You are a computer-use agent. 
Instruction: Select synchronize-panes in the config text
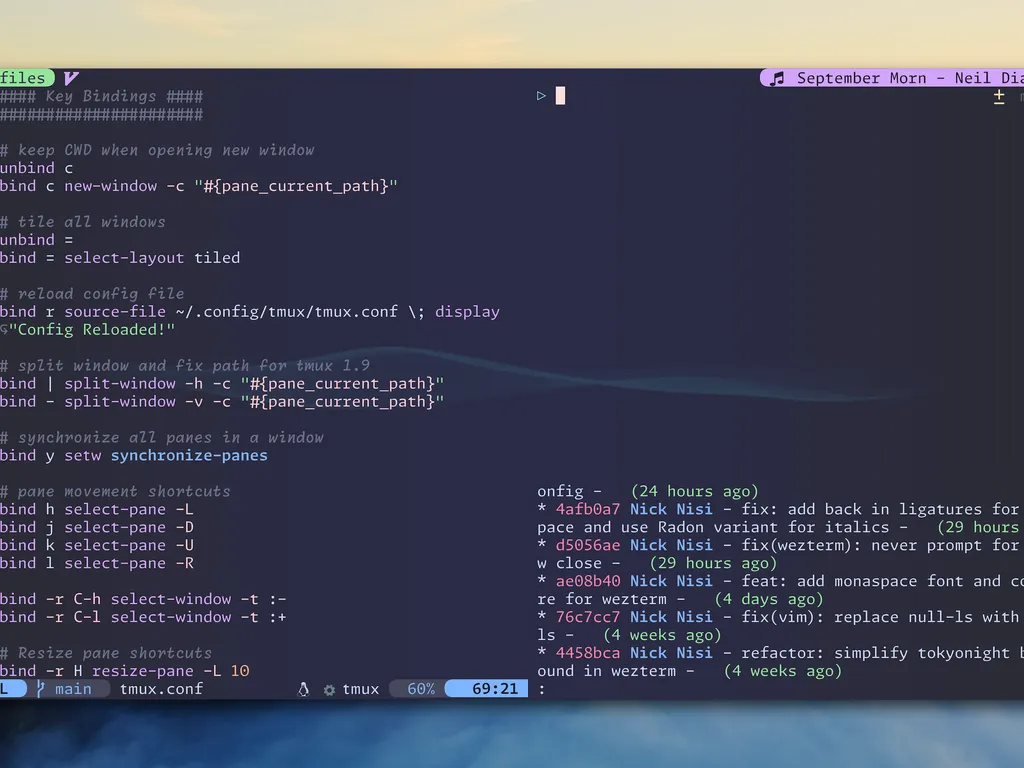point(188,455)
